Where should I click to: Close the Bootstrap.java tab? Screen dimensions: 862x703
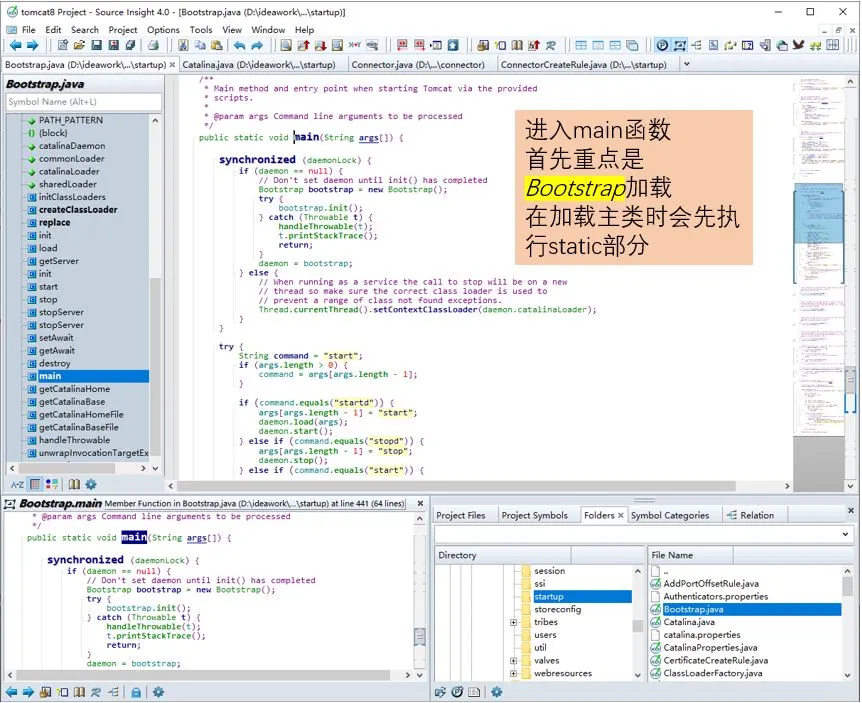pos(172,65)
